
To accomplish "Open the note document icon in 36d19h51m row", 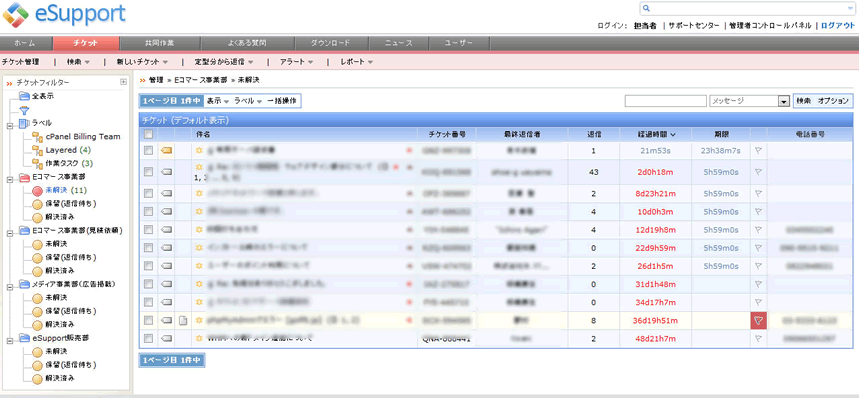I will pyautogui.click(x=184, y=320).
